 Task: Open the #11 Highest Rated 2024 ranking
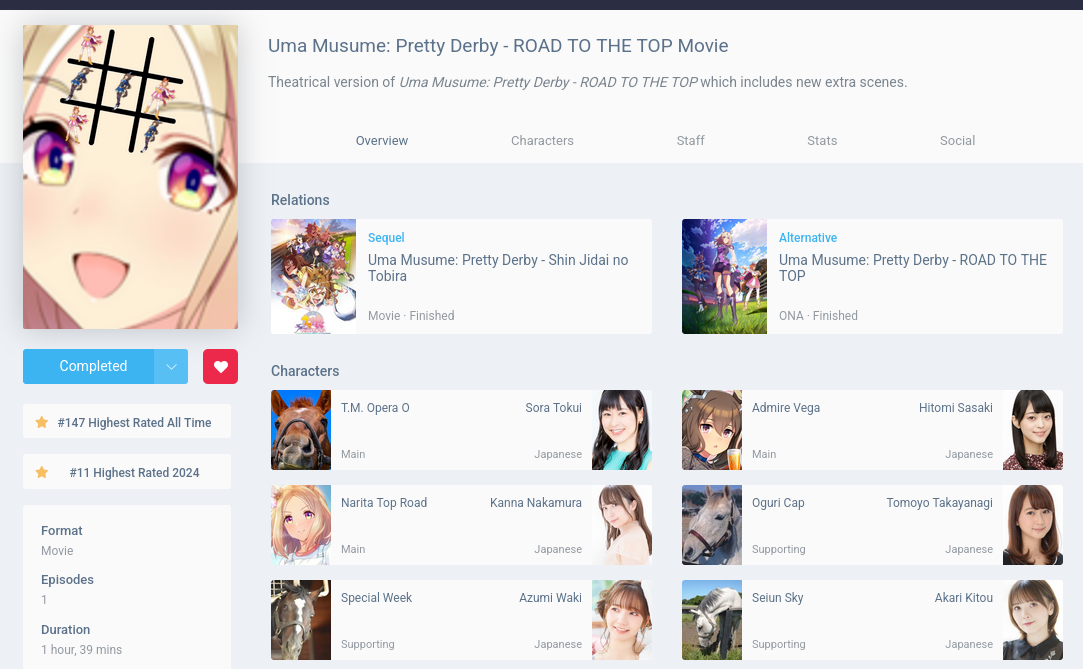pyautogui.click(x=127, y=472)
